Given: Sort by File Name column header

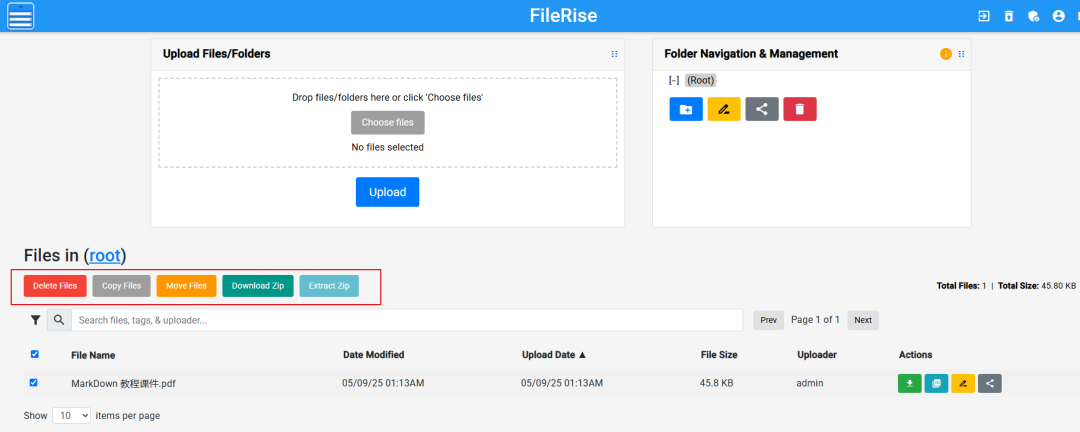Looking at the screenshot, I should pos(93,355).
